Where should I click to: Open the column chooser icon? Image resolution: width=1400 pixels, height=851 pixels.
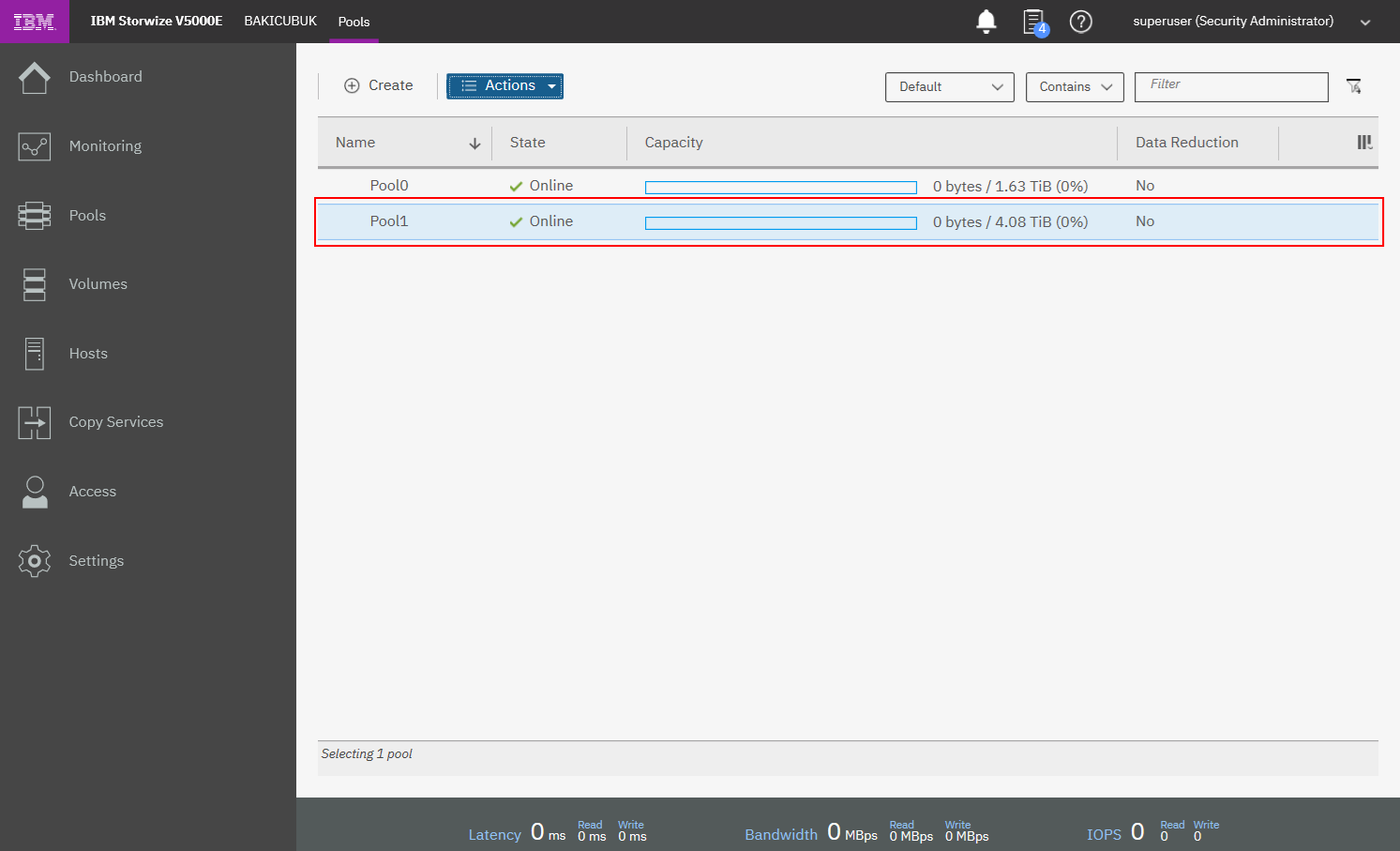1365,143
